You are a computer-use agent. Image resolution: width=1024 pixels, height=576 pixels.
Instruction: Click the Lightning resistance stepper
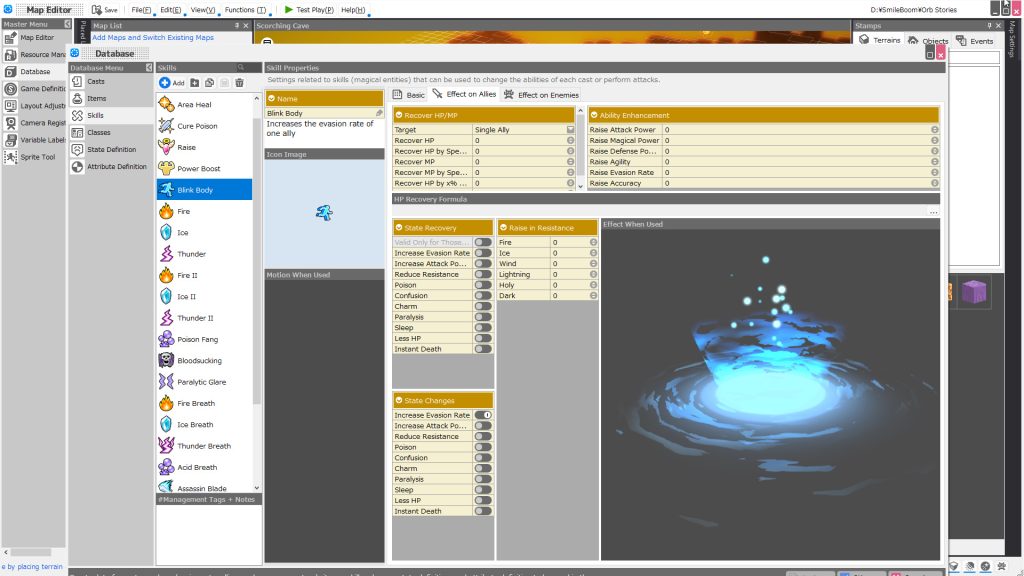tap(593, 274)
